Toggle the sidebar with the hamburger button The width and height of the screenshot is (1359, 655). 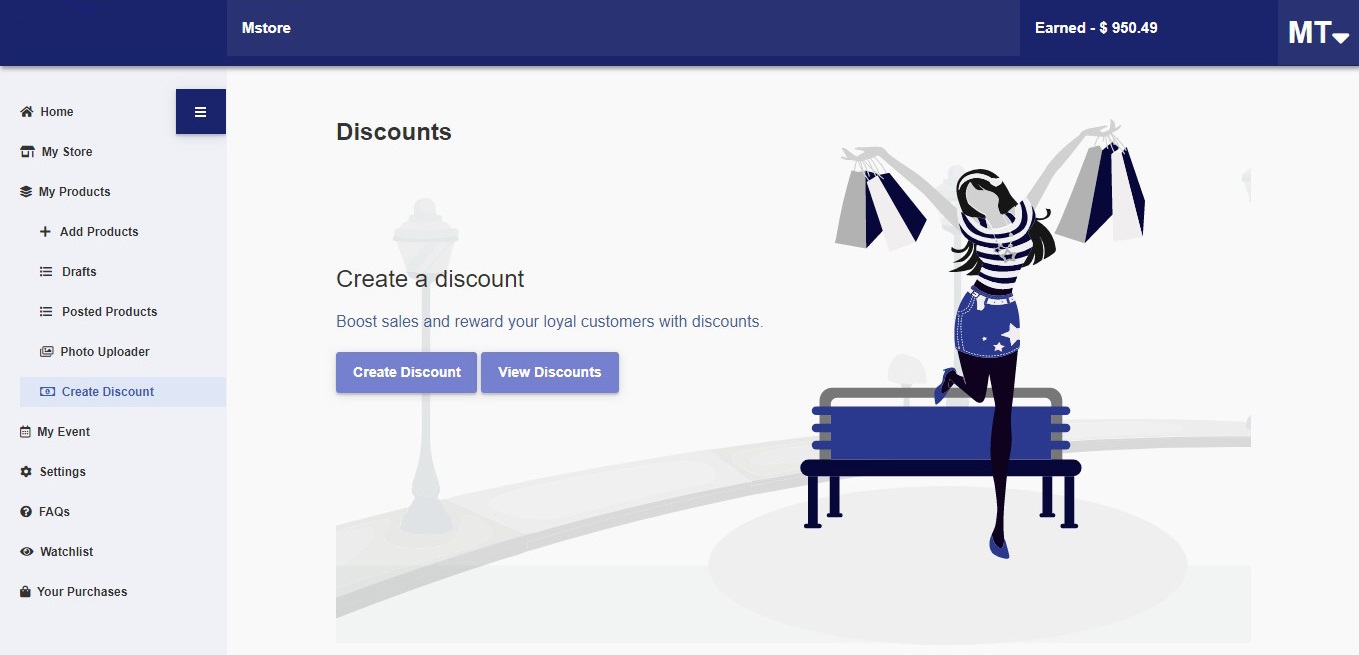click(201, 112)
